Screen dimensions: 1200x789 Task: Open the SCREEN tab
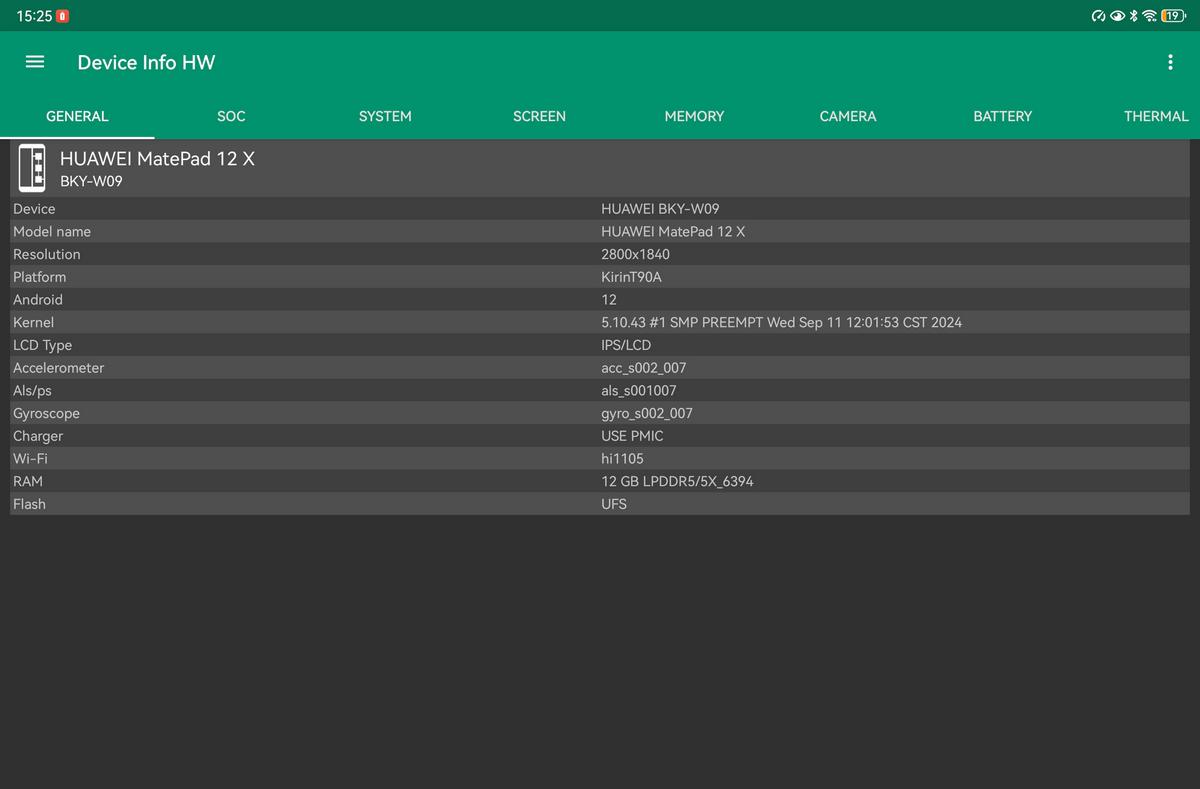(x=539, y=116)
